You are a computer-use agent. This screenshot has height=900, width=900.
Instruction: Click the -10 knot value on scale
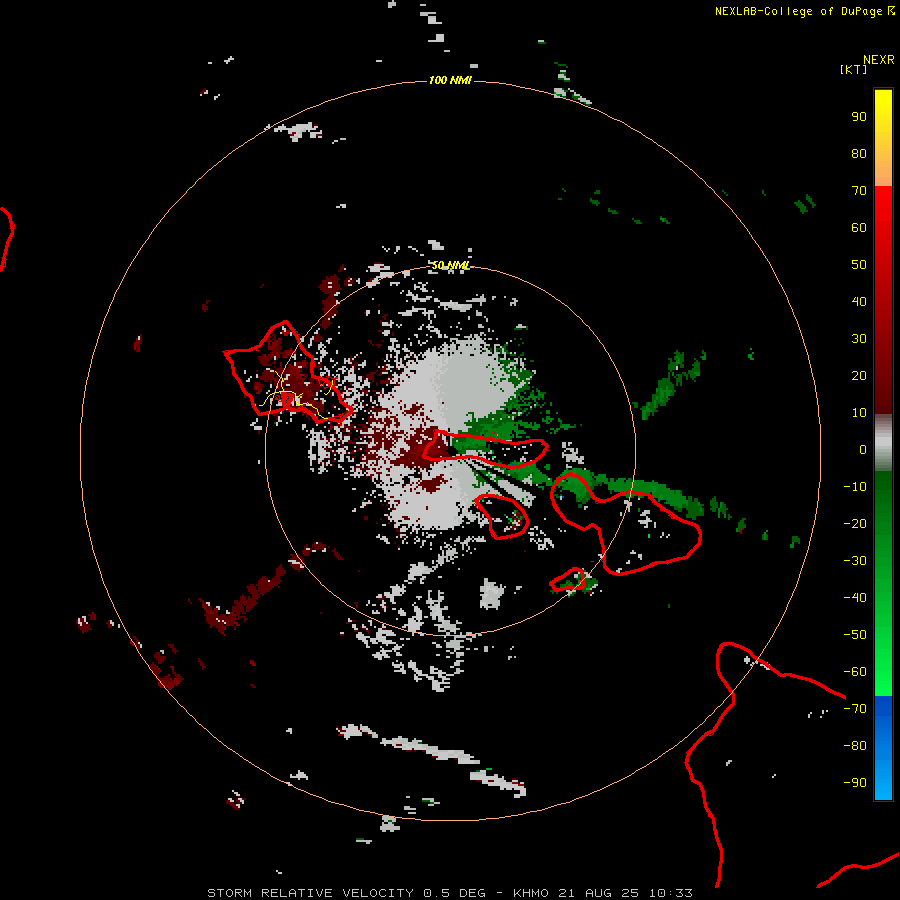click(x=855, y=487)
